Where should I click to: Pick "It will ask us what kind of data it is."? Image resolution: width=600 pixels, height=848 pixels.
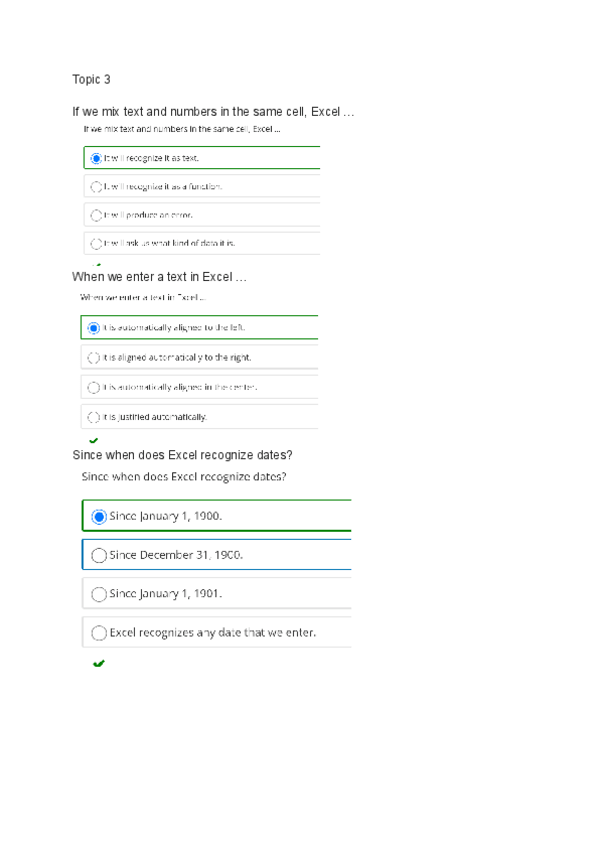[97, 242]
